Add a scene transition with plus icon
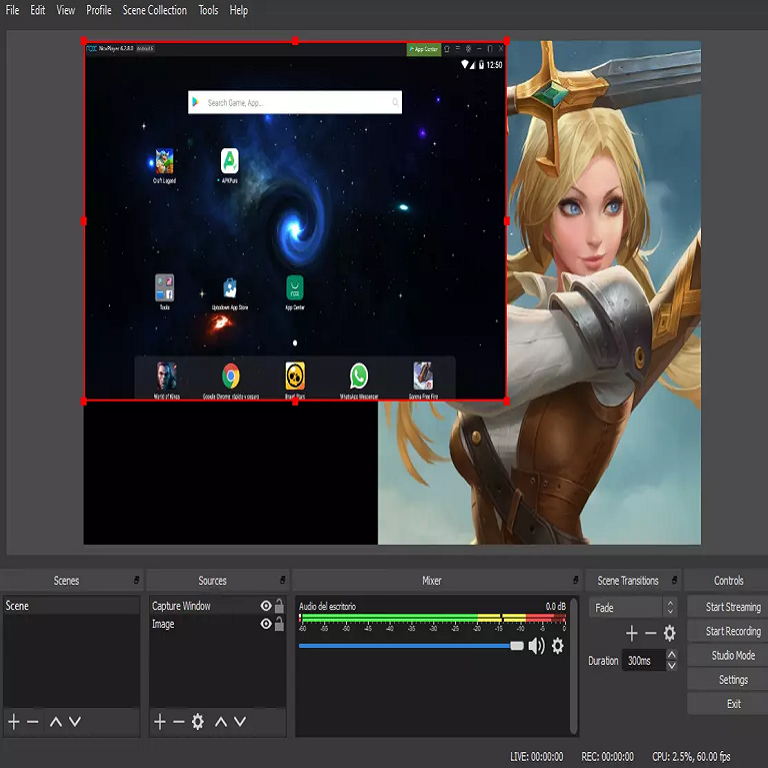This screenshot has height=768, width=768. click(x=632, y=633)
